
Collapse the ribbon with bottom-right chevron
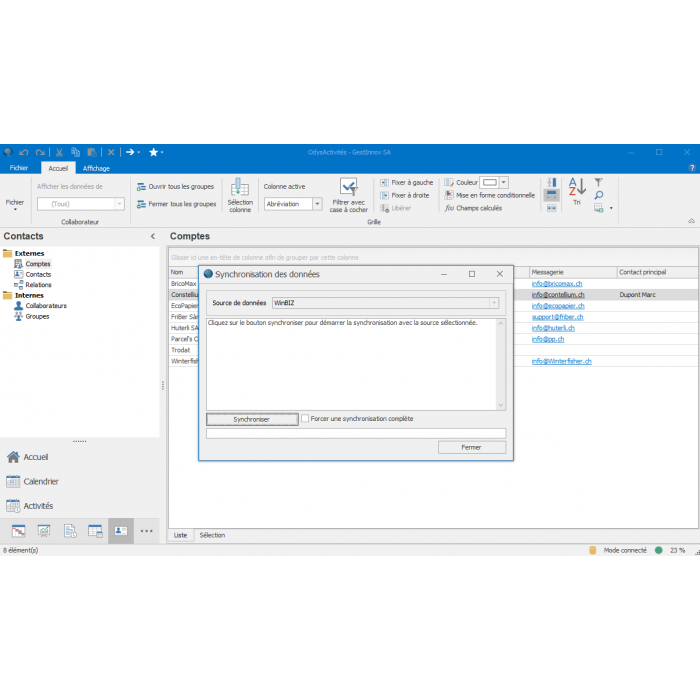pyautogui.click(x=691, y=221)
